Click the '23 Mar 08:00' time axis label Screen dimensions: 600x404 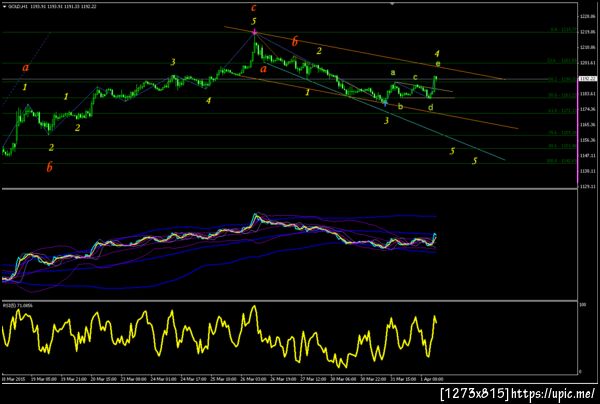click(x=134, y=379)
